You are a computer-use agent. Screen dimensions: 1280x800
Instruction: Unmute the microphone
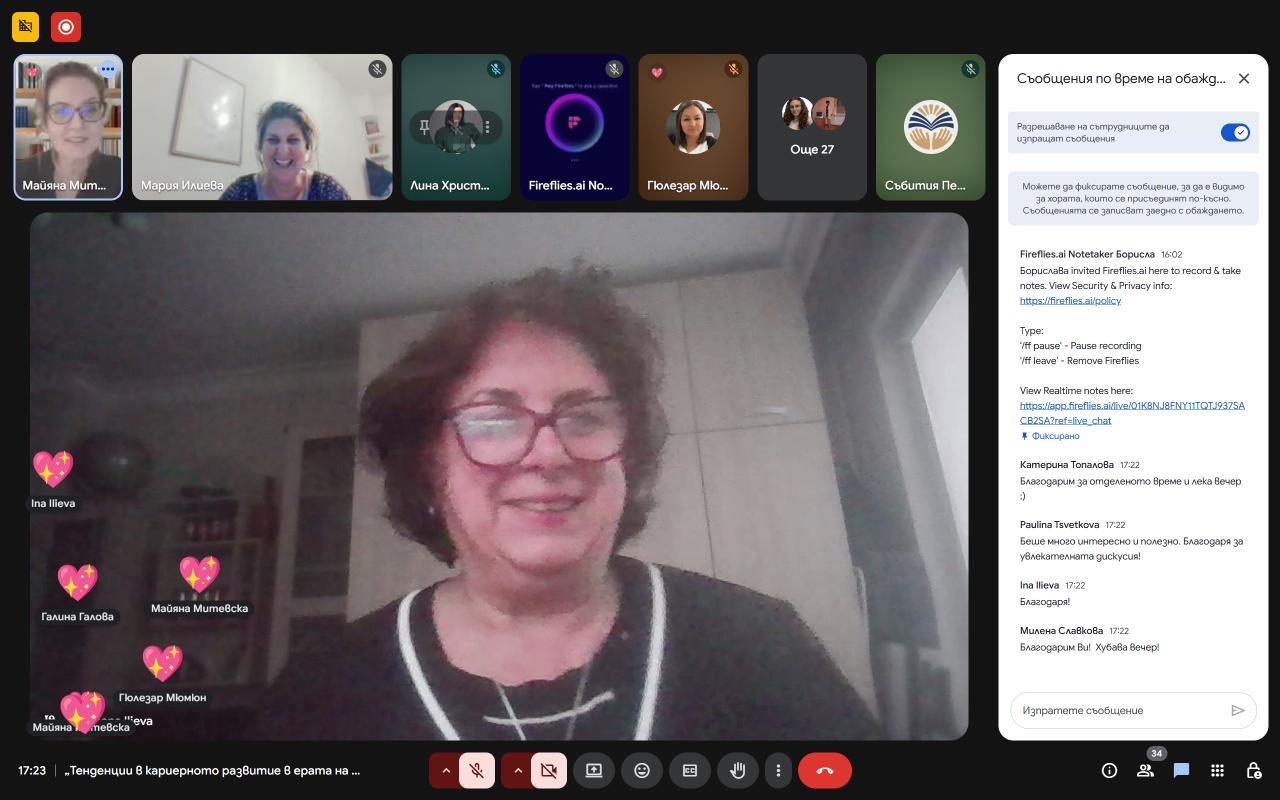tap(478, 770)
